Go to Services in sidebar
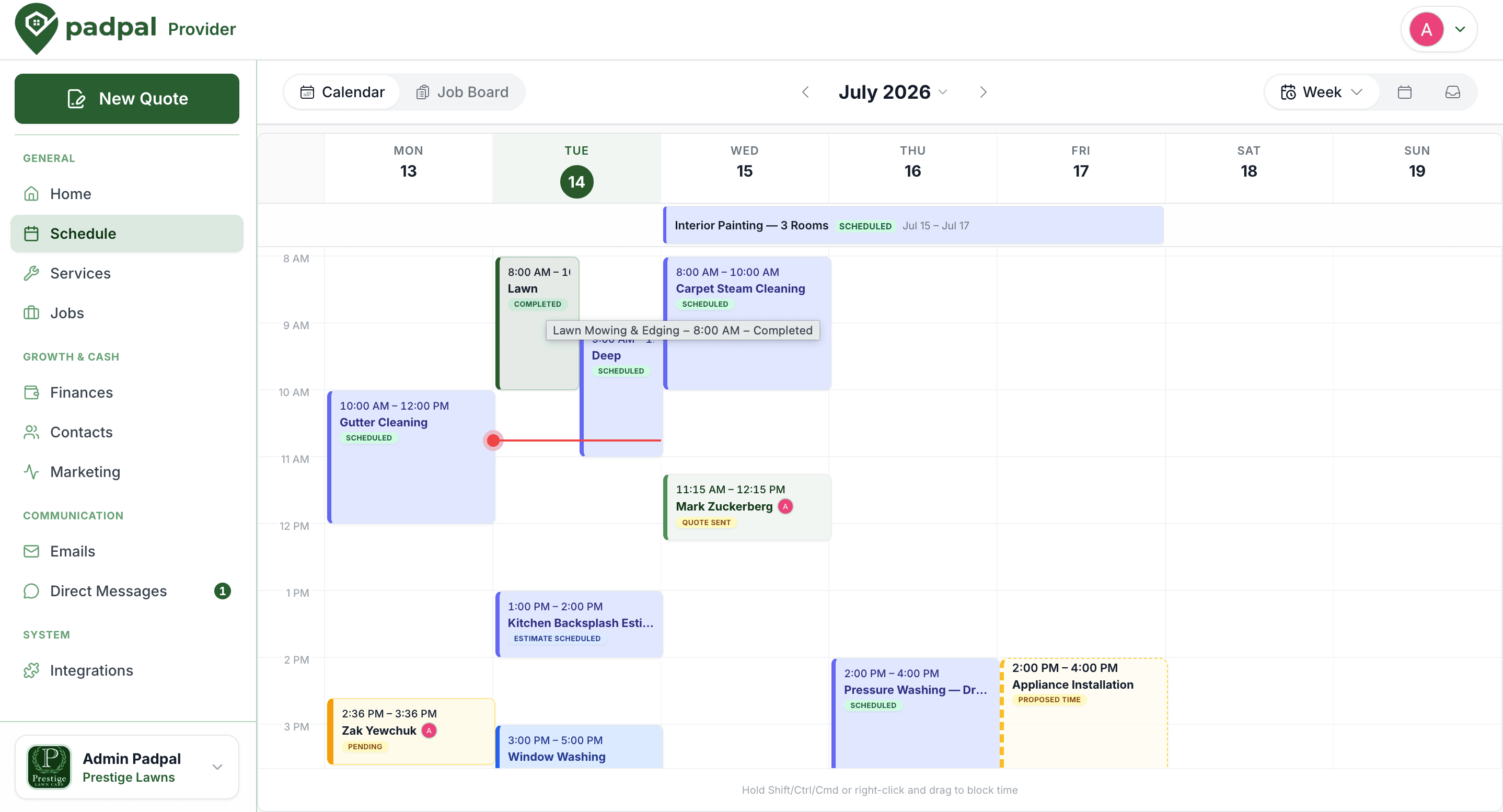 point(126,273)
